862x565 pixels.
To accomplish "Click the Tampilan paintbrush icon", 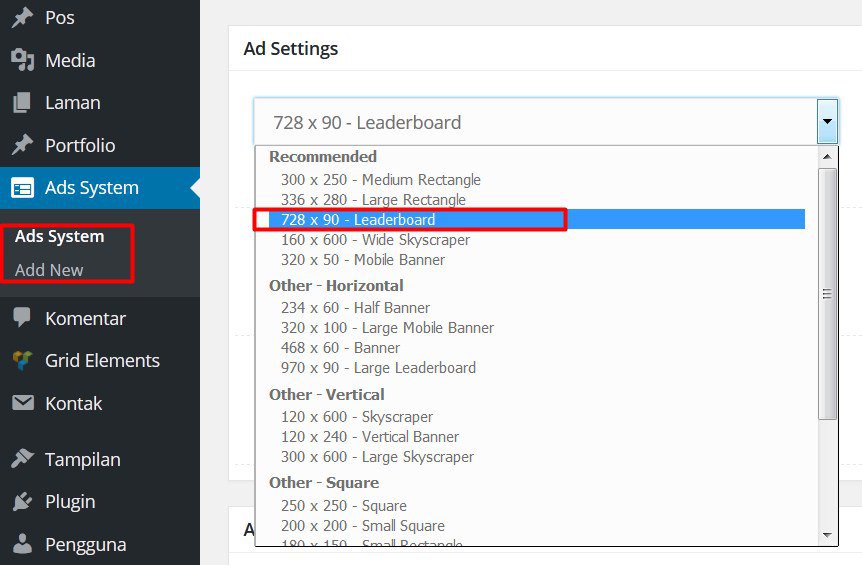I will (x=23, y=458).
